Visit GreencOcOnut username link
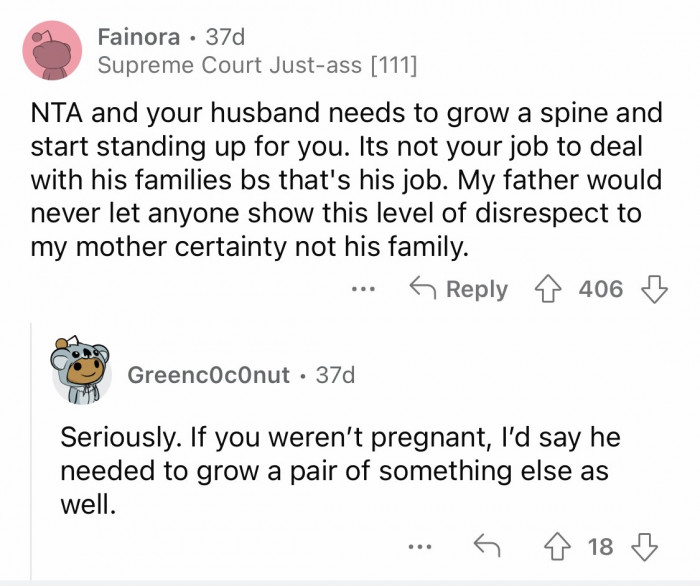This screenshot has width=700, height=586. click(209, 375)
